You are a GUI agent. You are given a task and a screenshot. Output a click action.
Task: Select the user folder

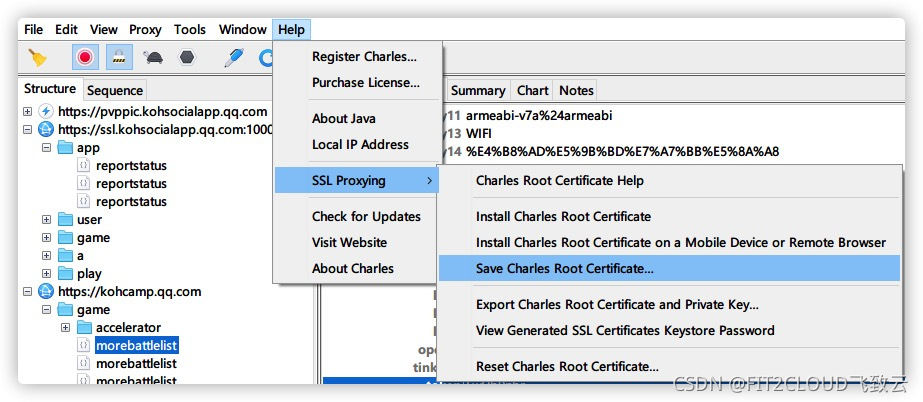pyautogui.click(x=89, y=220)
